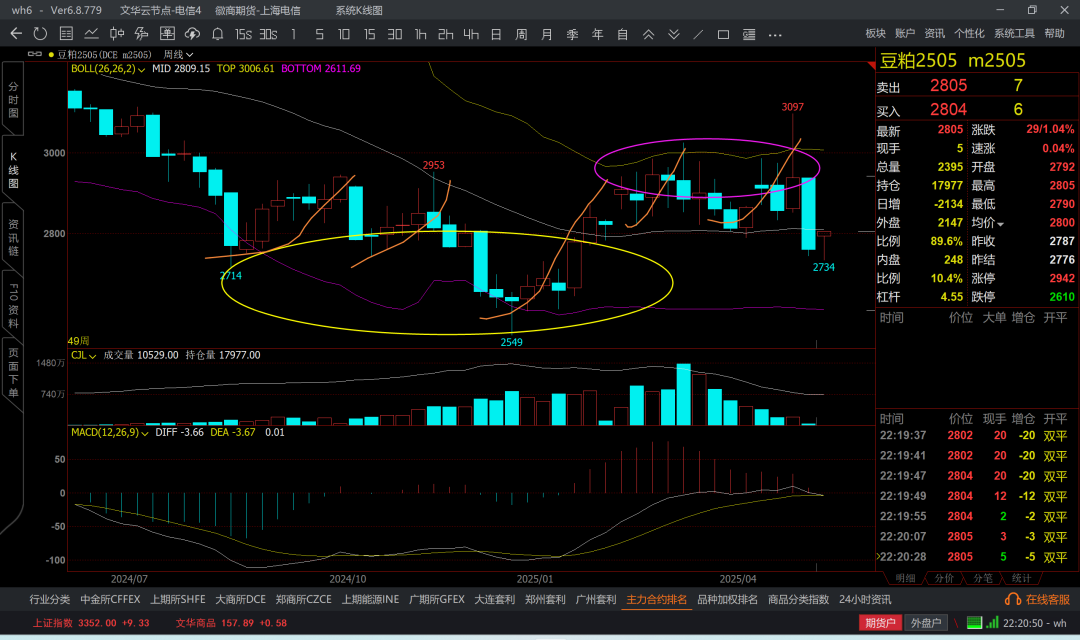Select the 30s period
Viewport: 1080px width, 640px height.
[269, 34]
